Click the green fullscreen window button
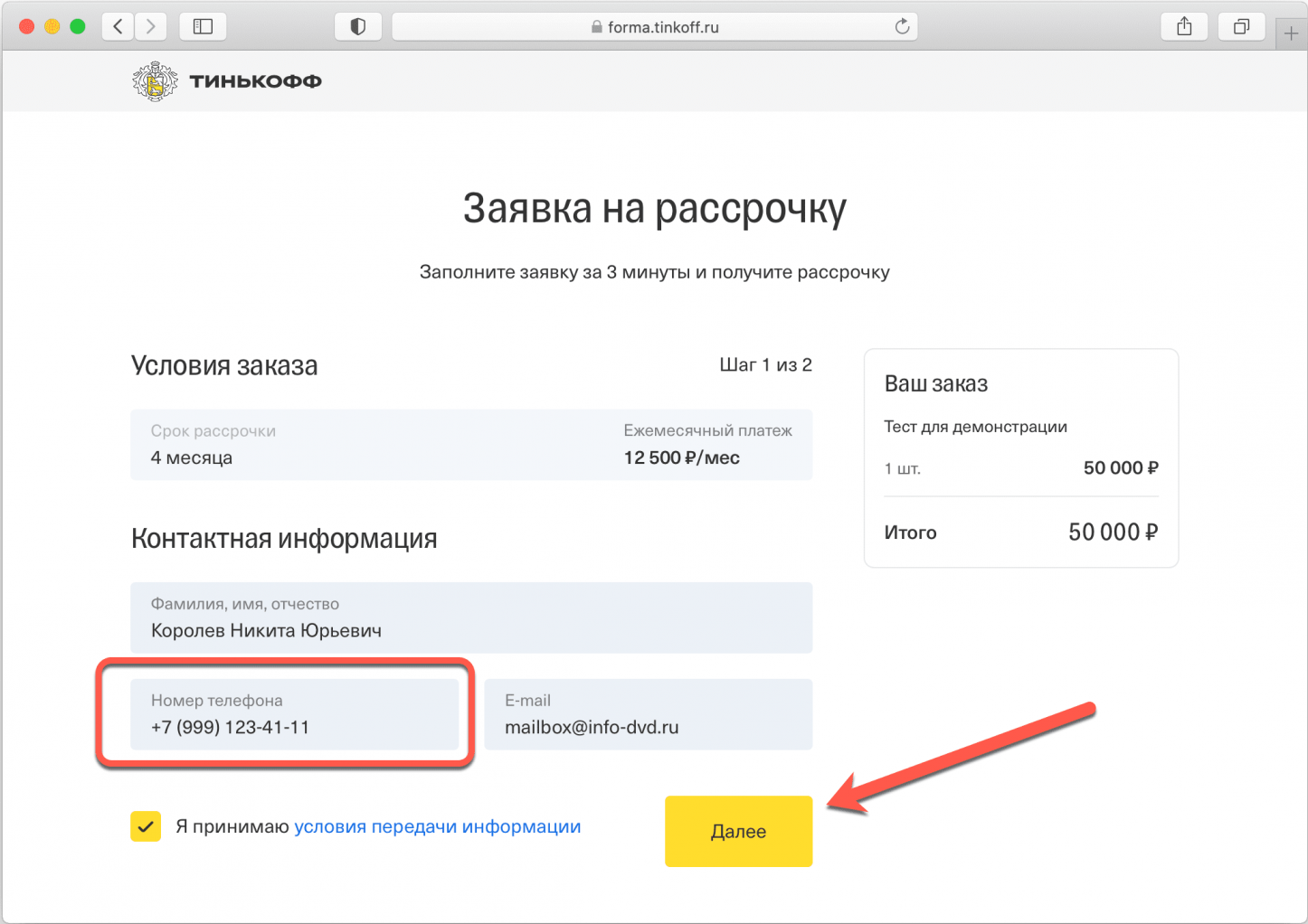 [78, 27]
